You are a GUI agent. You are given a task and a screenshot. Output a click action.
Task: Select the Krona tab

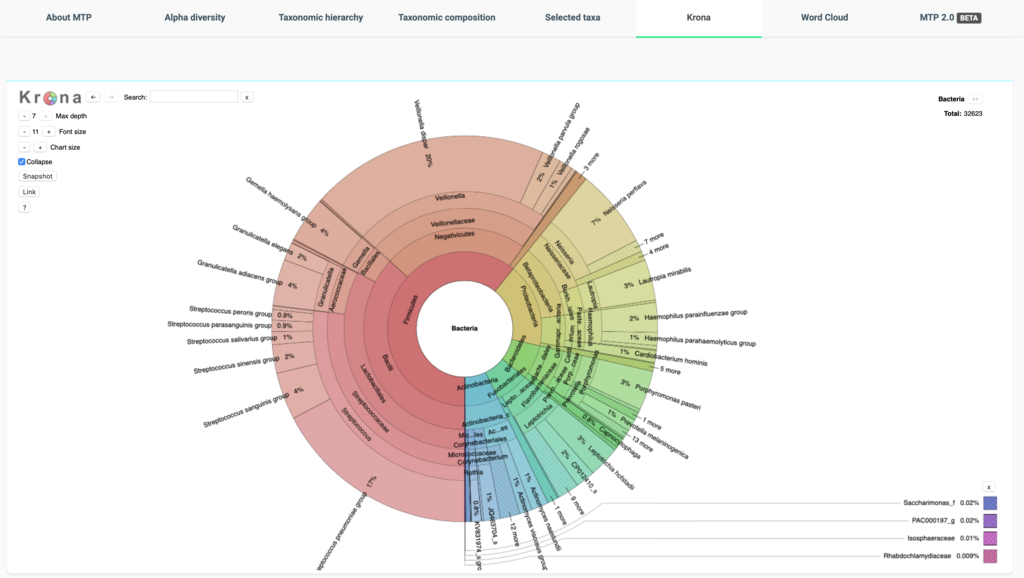pos(699,18)
